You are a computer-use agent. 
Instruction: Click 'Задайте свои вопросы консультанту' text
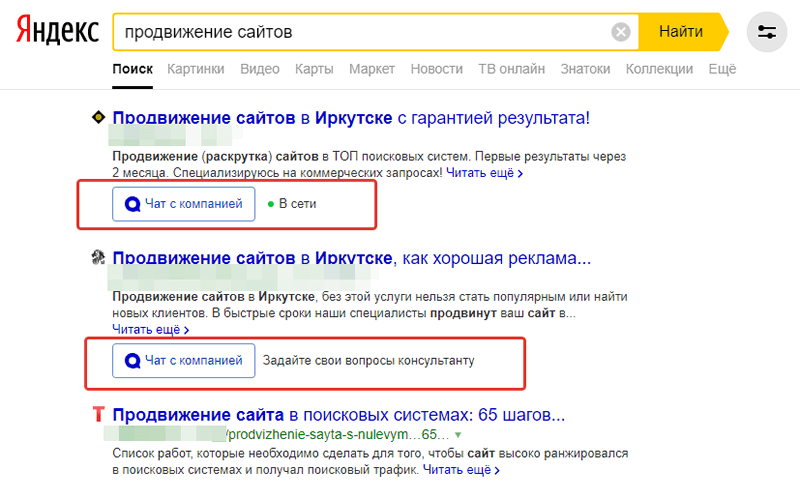coord(368,361)
